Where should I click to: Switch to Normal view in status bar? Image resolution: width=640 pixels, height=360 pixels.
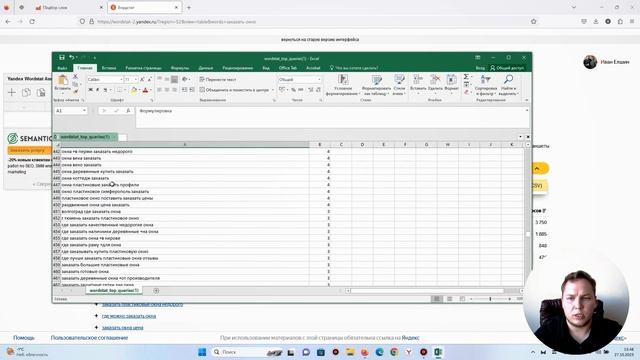tap(437, 299)
